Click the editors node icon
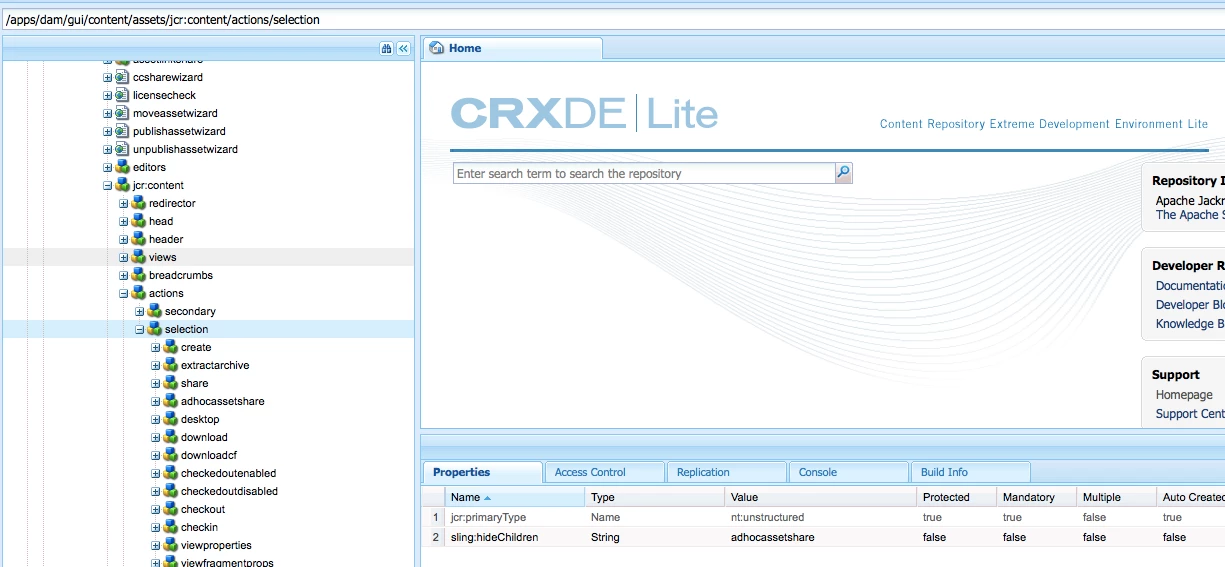This screenshot has height=567, width=1225. pyautogui.click(x=122, y=167)
